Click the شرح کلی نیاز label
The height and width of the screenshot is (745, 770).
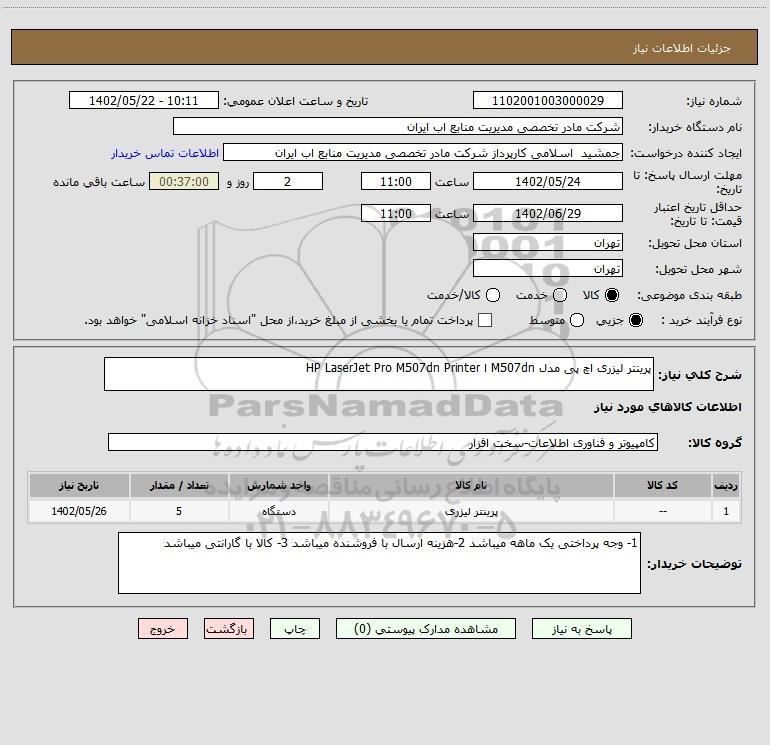pyautogui.click(x=700, y=375)
